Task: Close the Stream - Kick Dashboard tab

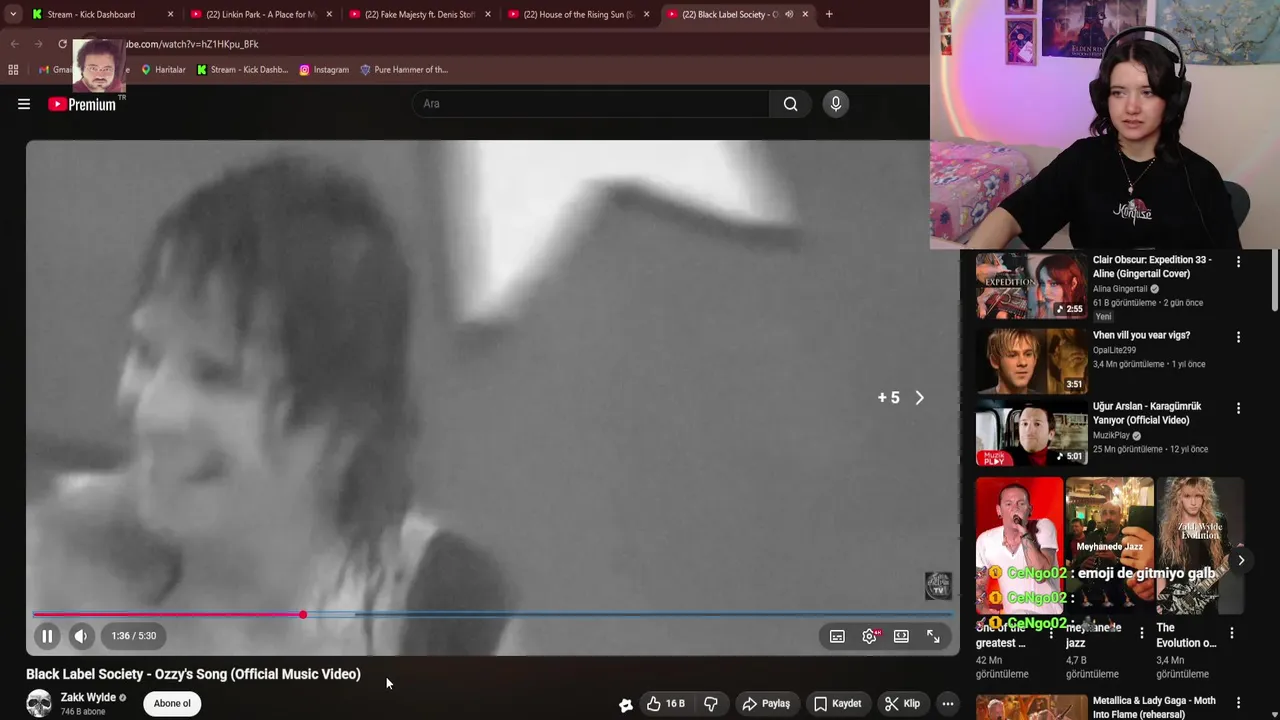Action: [170, 14]
